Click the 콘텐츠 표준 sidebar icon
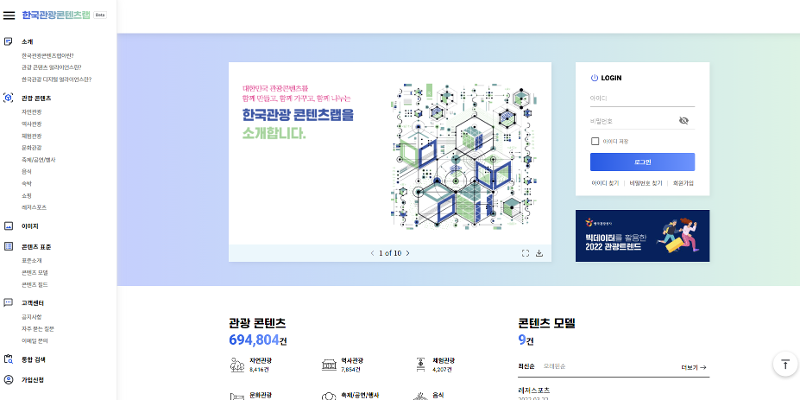This screenshot has height=400, width=800. click(x=8, y=246)
